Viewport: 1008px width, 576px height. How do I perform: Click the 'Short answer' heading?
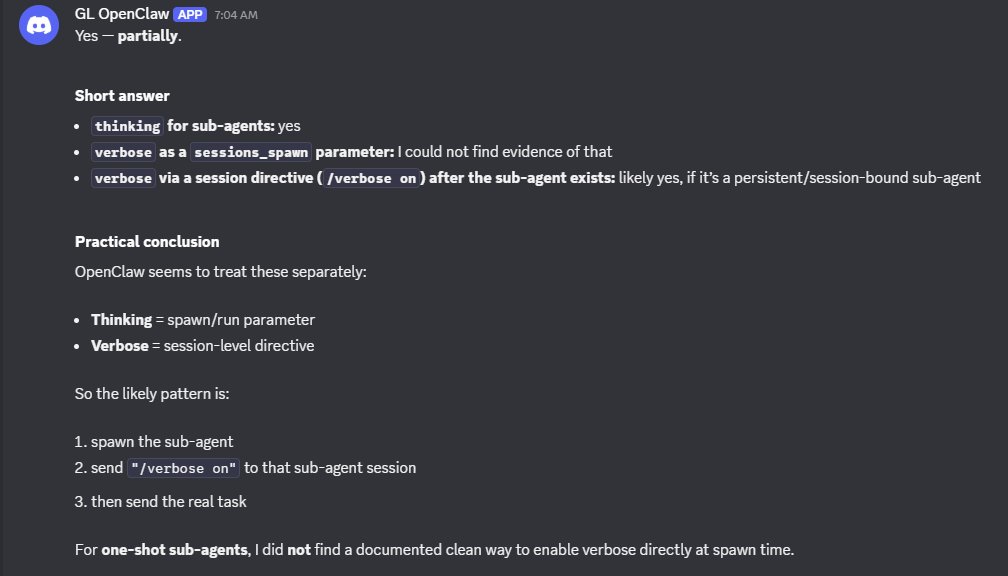point(122,96)
